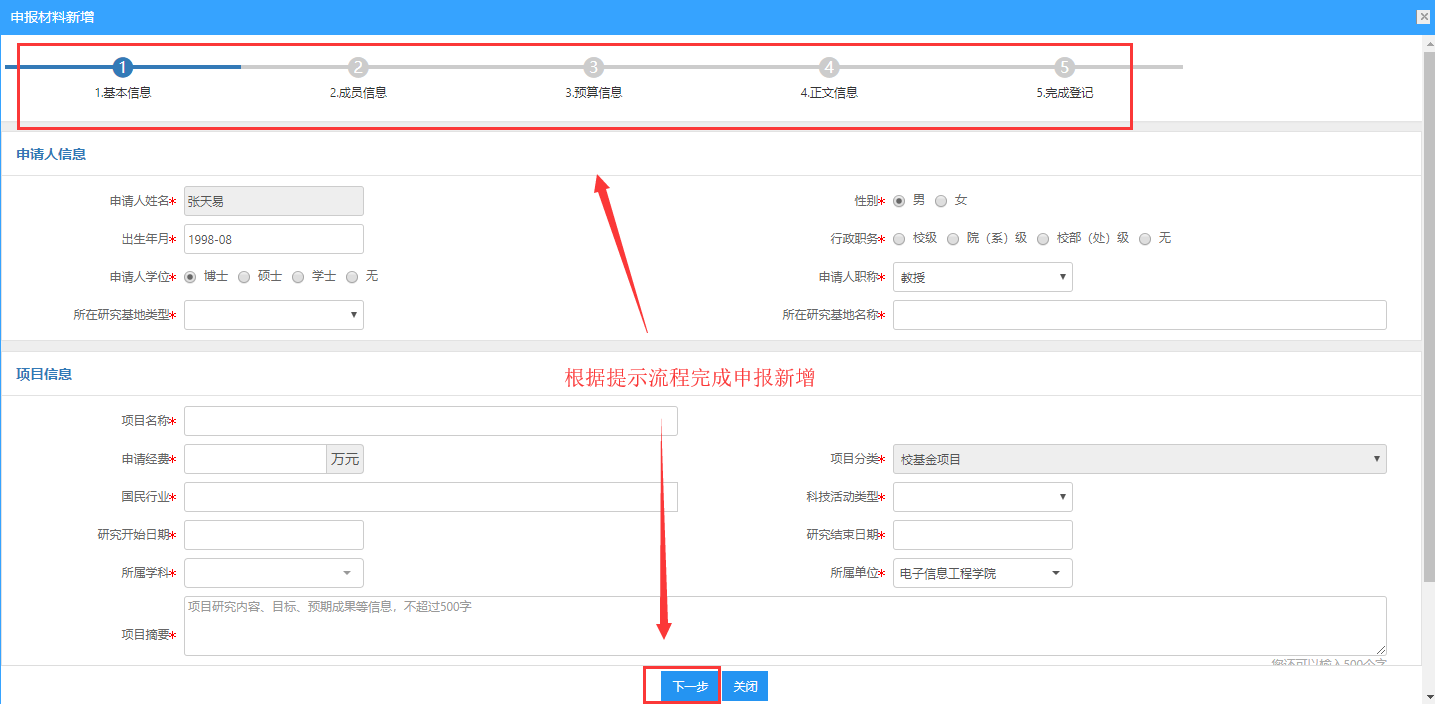Click the 下一步 button

(x=690, y=687)
